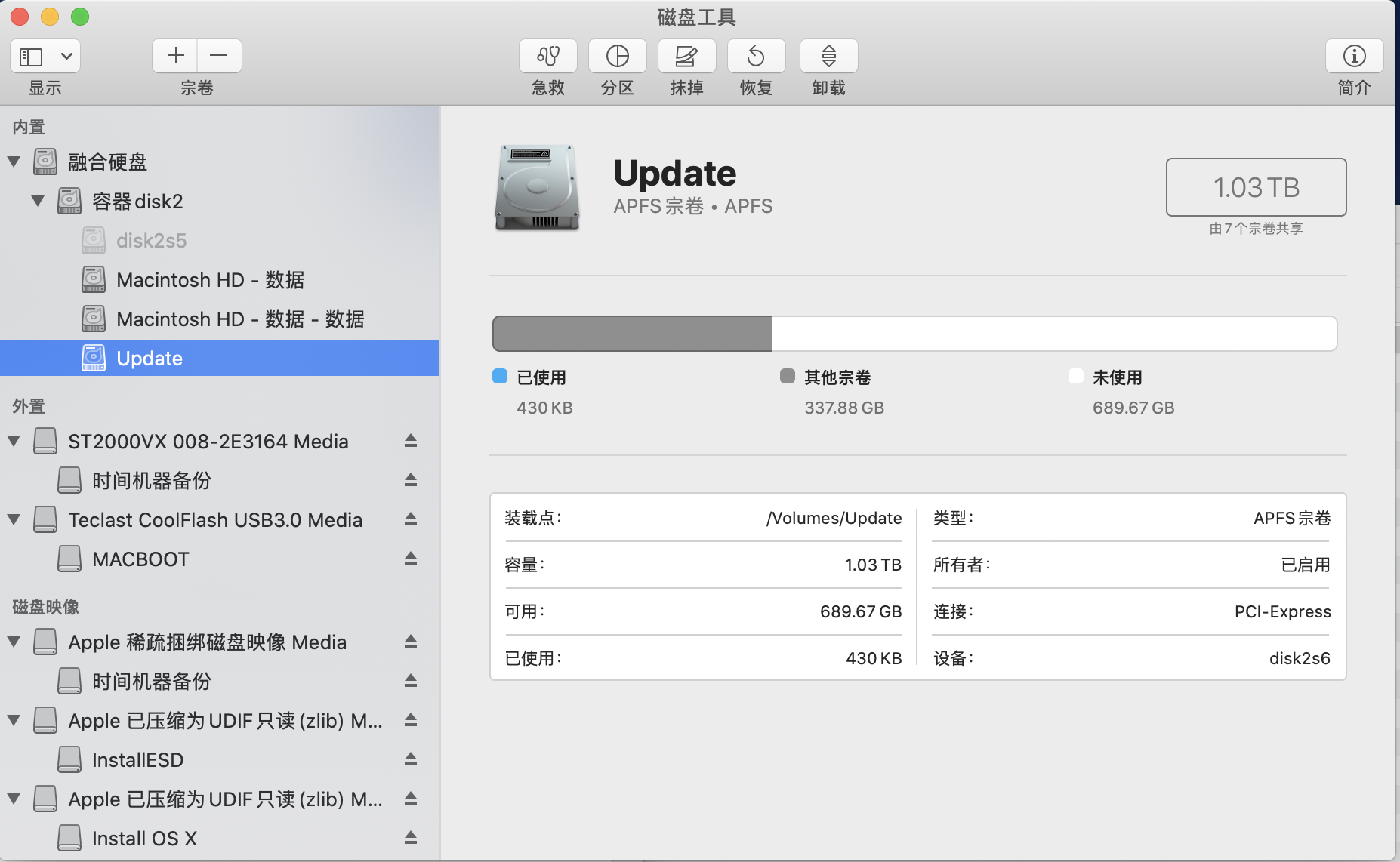
Task: Select Macintosh HD - 数据 volume
Action: tap(210, 280)
